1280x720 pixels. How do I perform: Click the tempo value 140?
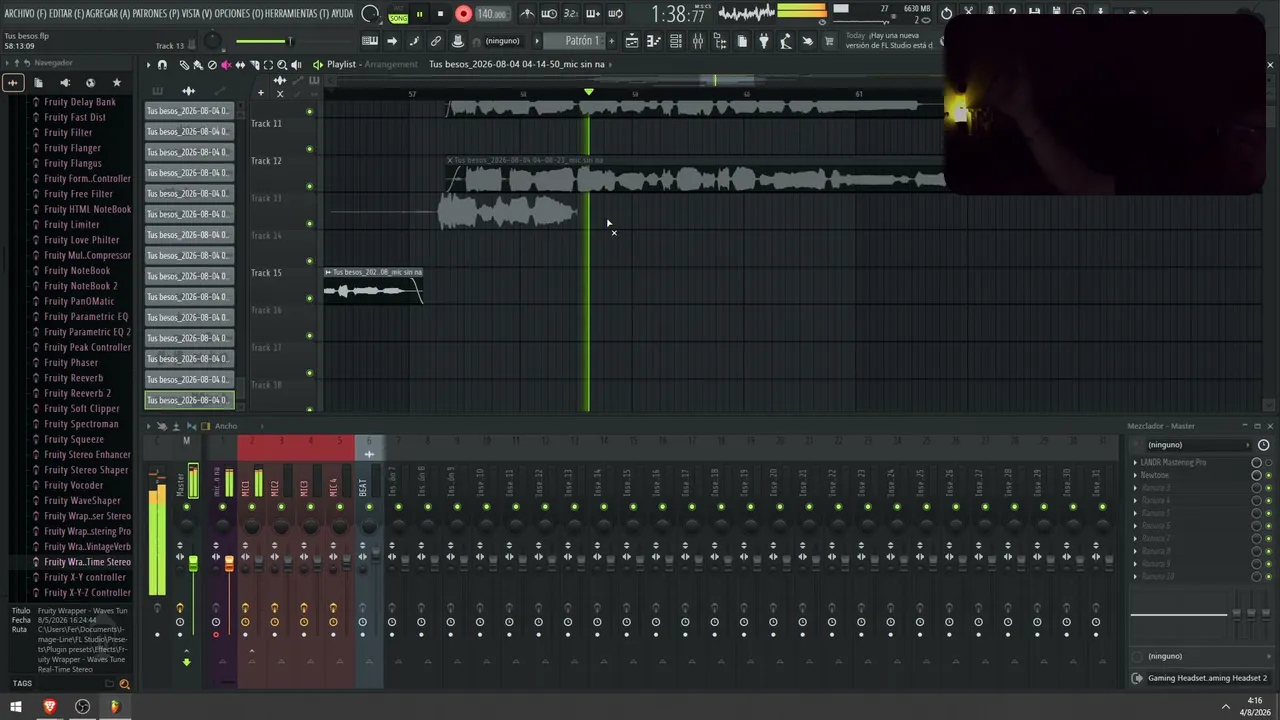tap(491, 14)
